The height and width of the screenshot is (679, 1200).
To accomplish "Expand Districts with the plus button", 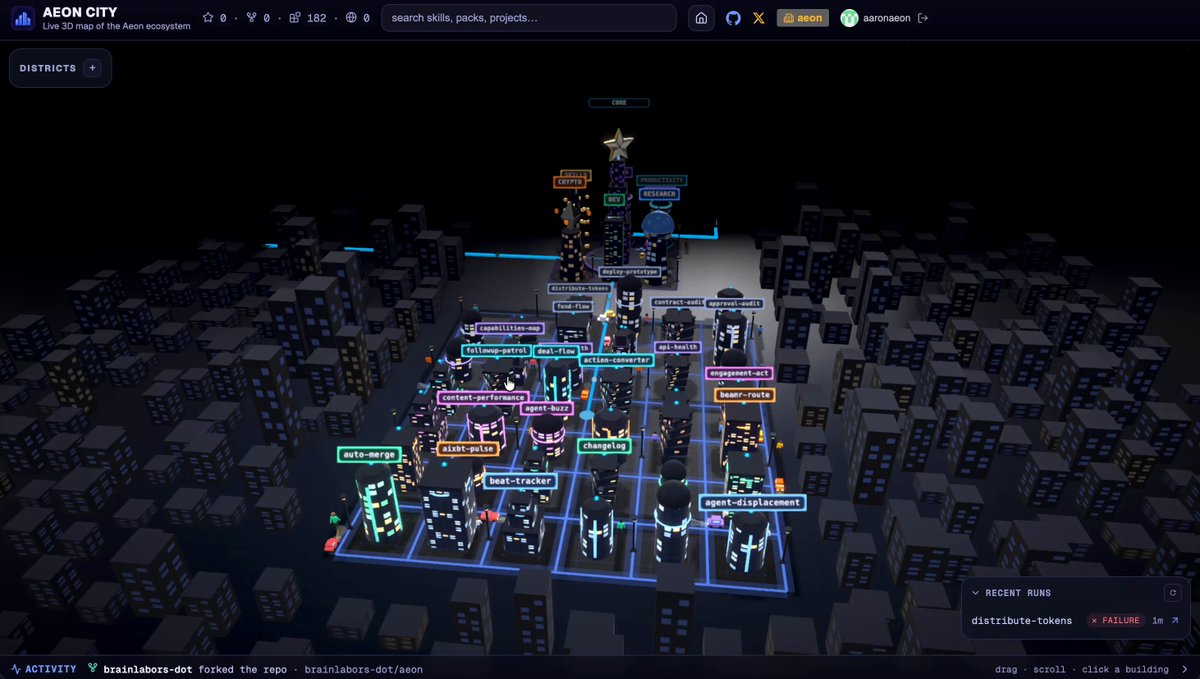I will (x=92, y=68).
